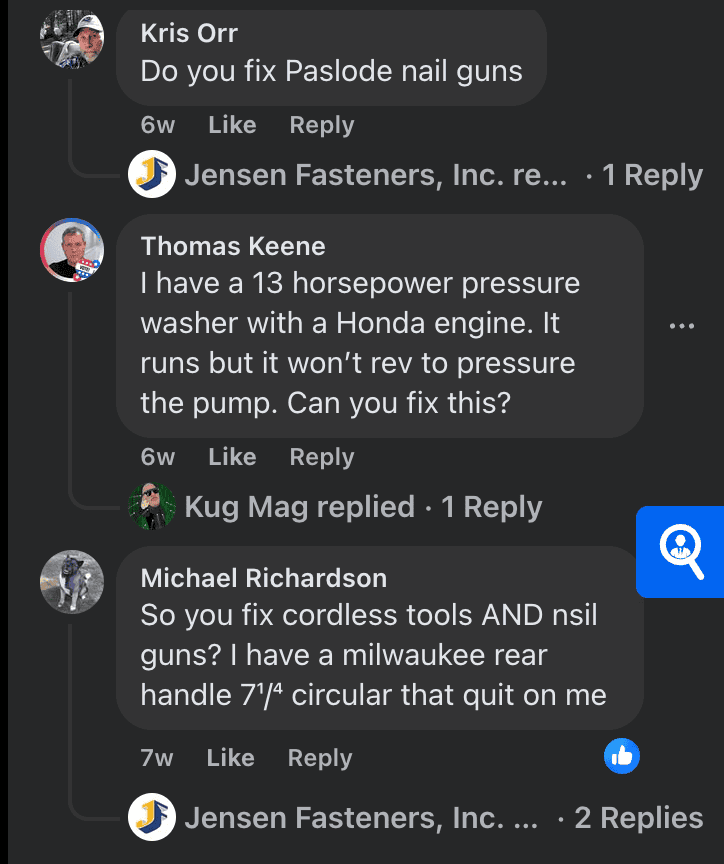Expand the 2 Replies thread under Michael
This screenshot has width=724, height=864.
pos(638,818)
